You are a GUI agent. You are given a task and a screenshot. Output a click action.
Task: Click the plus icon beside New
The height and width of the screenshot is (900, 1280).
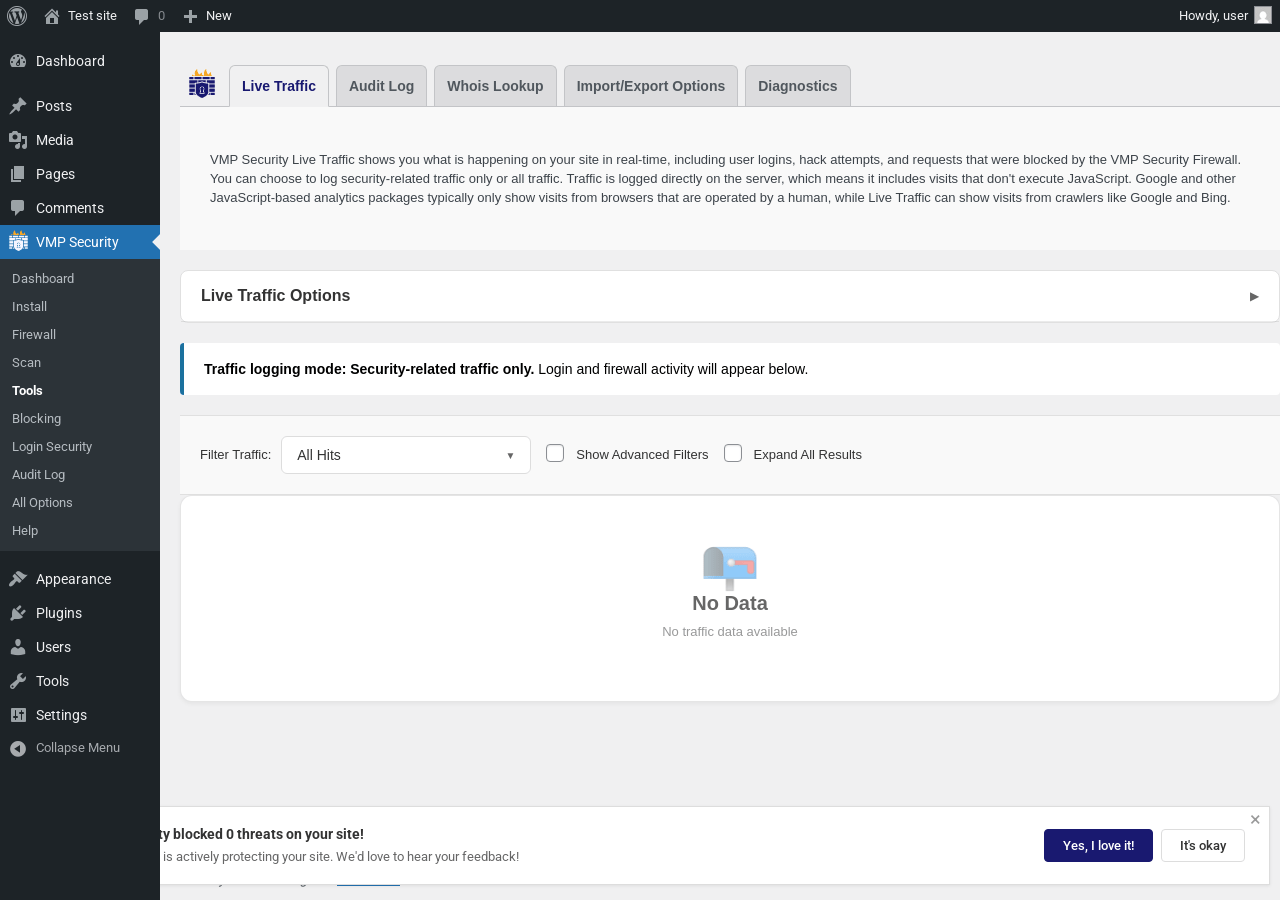(190, 16)
